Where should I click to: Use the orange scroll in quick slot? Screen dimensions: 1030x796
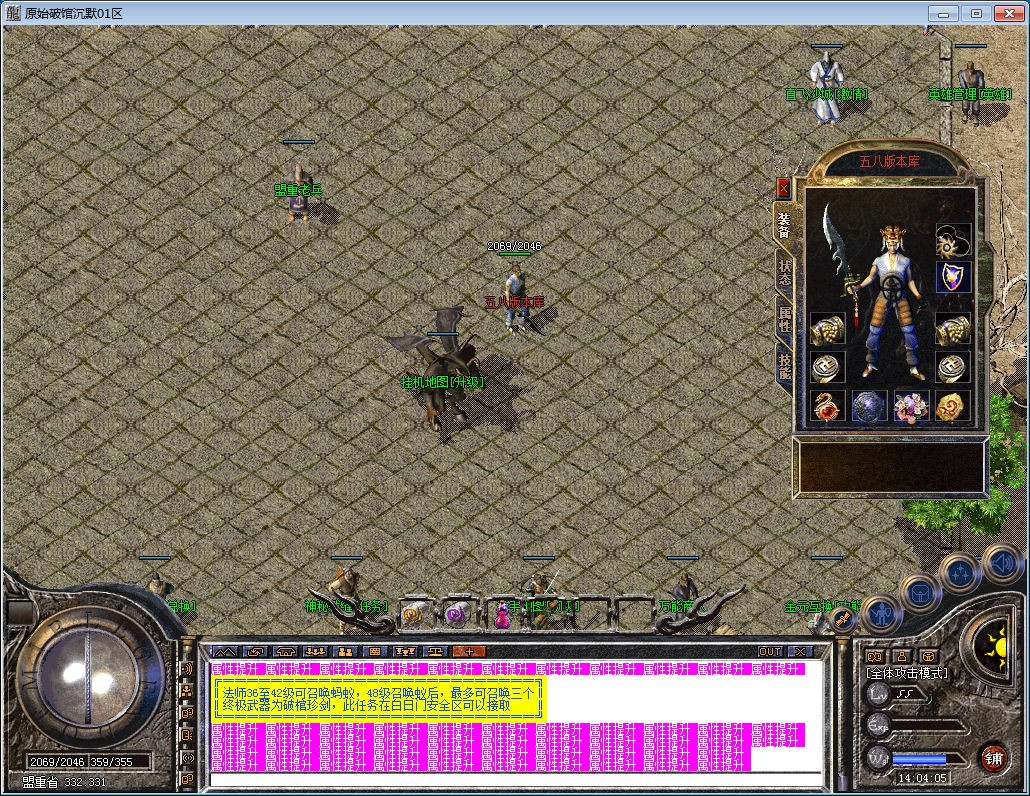pos(414,615)
